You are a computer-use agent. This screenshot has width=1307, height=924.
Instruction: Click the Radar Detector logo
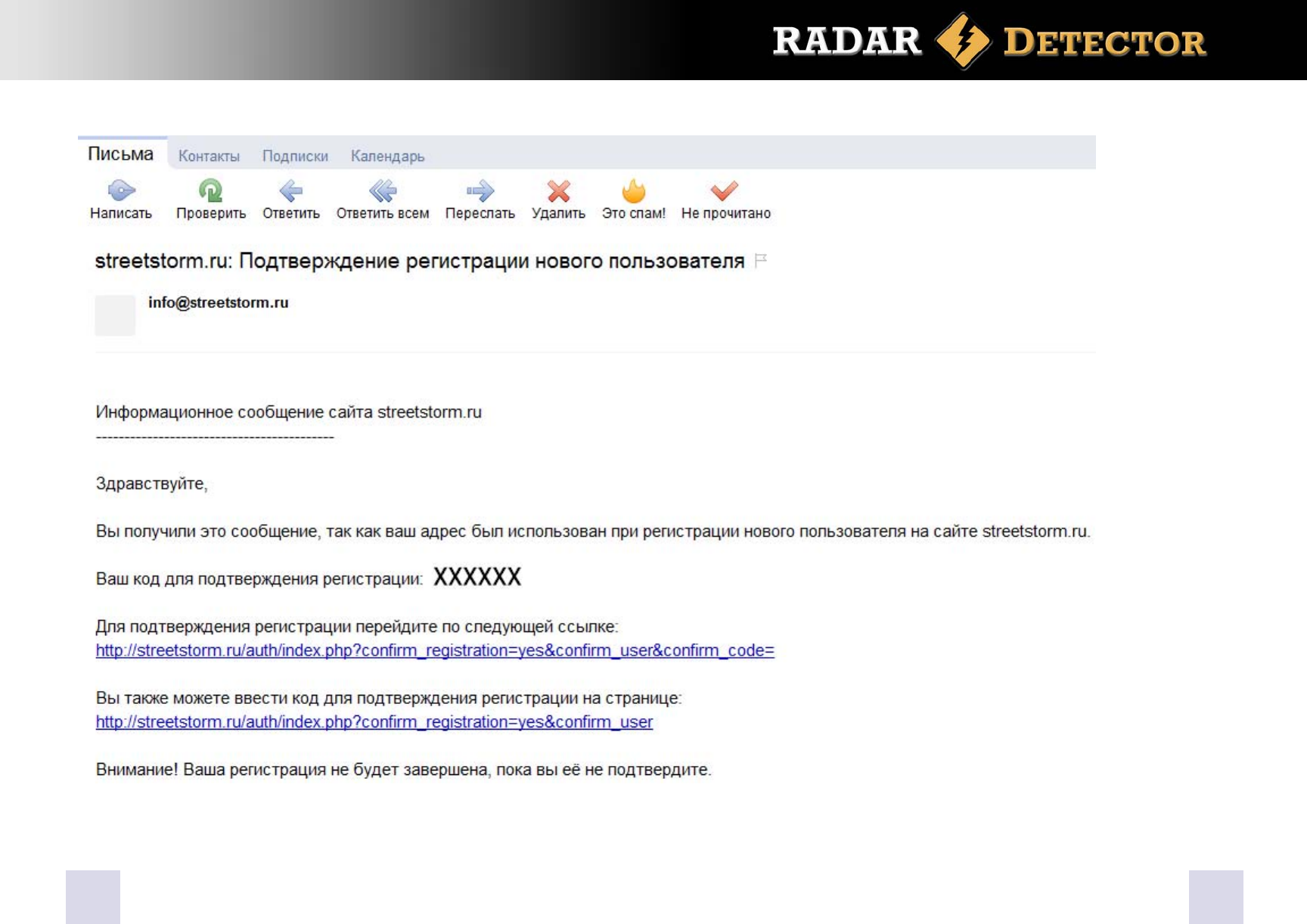(x=989, y=41)
